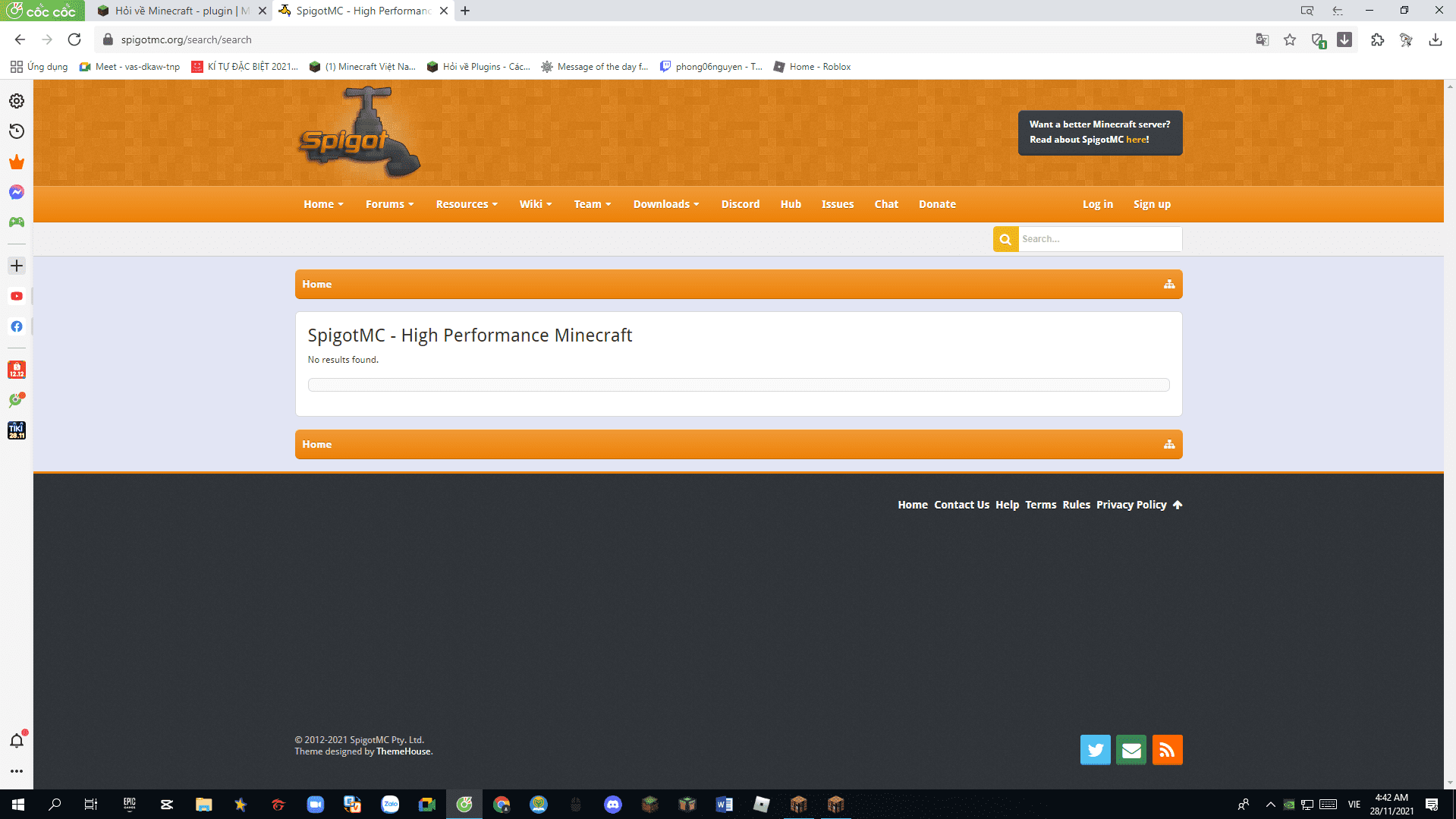The height and width of the screenshot is (819, 1456).
Task: Open the Issues navigation item
Action: click(838, 204)
